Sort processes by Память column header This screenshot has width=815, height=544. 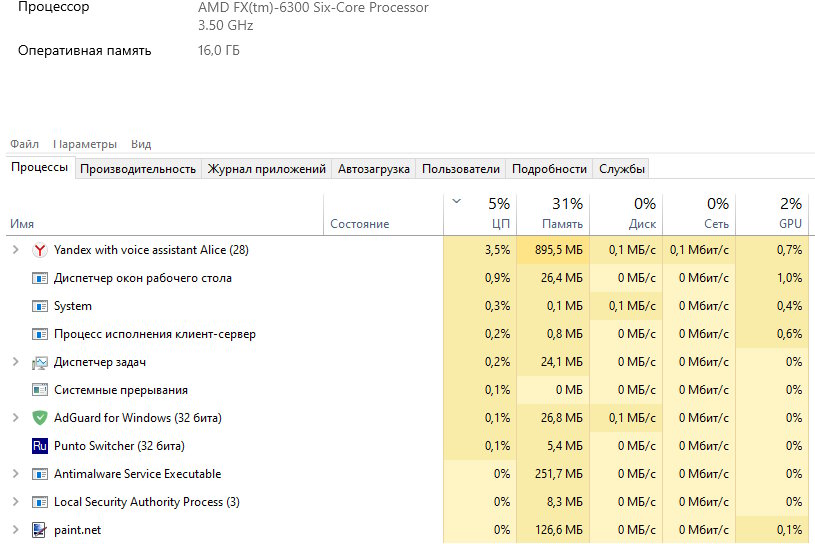(553, 214)
